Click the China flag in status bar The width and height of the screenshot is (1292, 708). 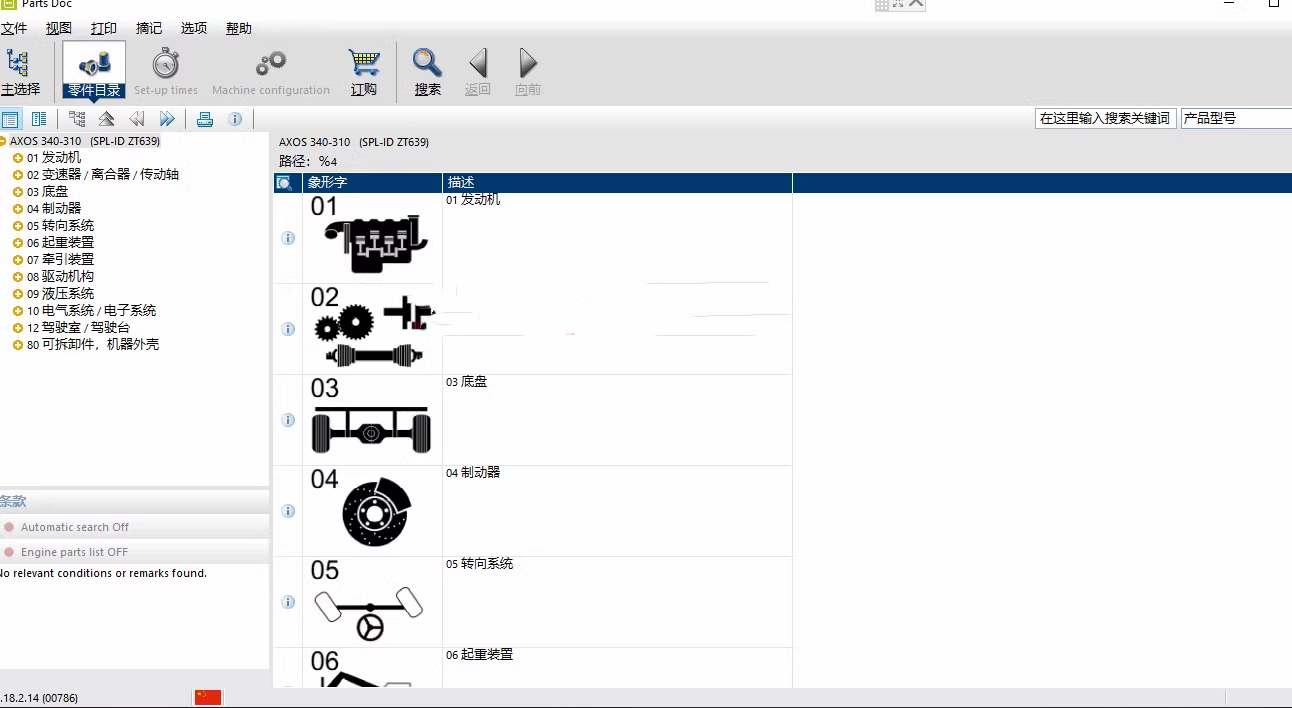coord(208,697)
